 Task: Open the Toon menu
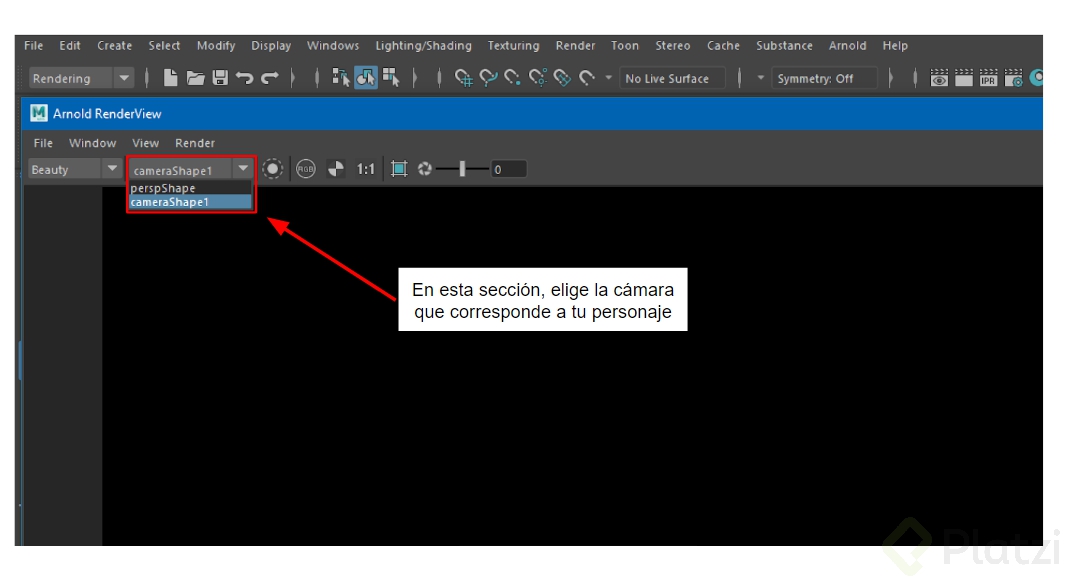point(624,46)
